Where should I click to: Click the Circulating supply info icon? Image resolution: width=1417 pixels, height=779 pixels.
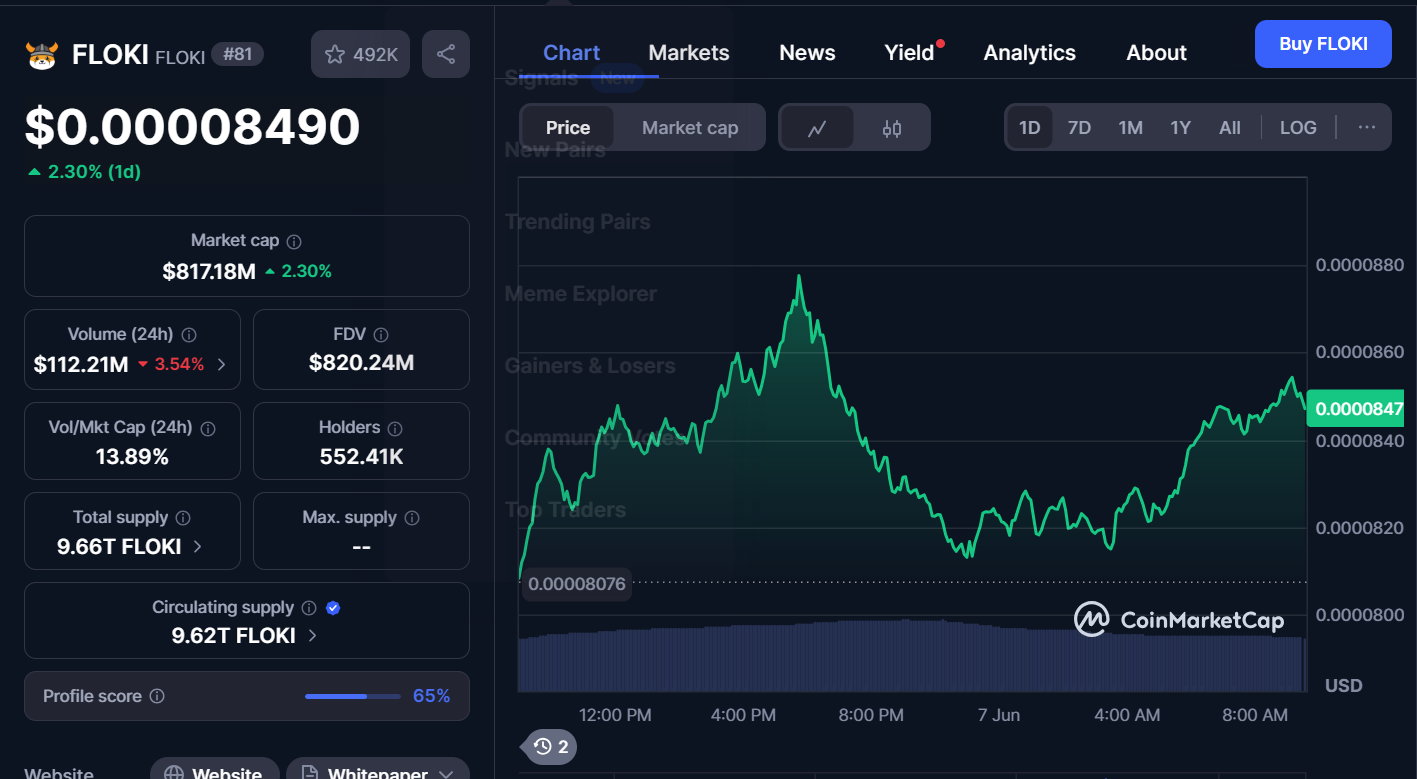point(309,608)
